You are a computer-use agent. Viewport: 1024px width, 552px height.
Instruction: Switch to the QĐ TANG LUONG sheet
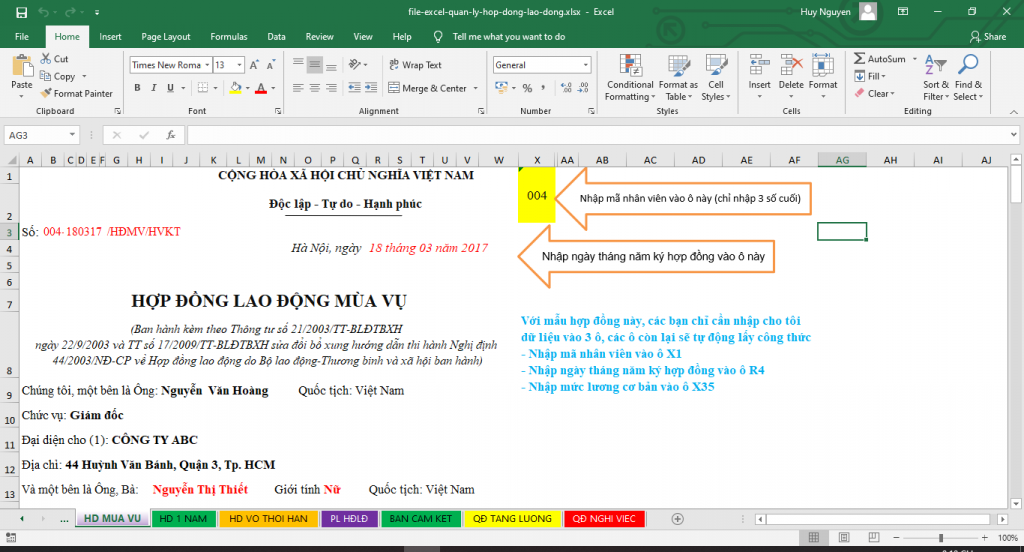pos(512,518)
